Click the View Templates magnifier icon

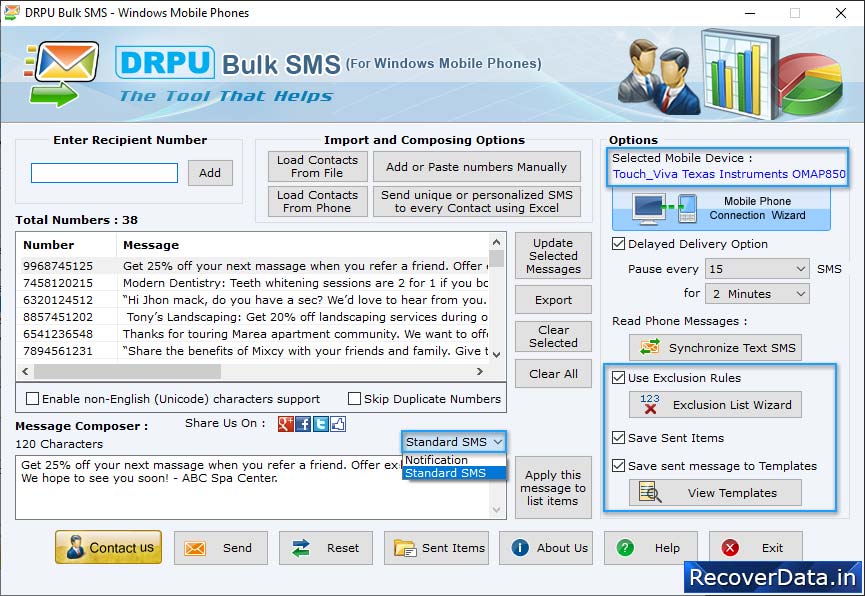coord(650,492)
